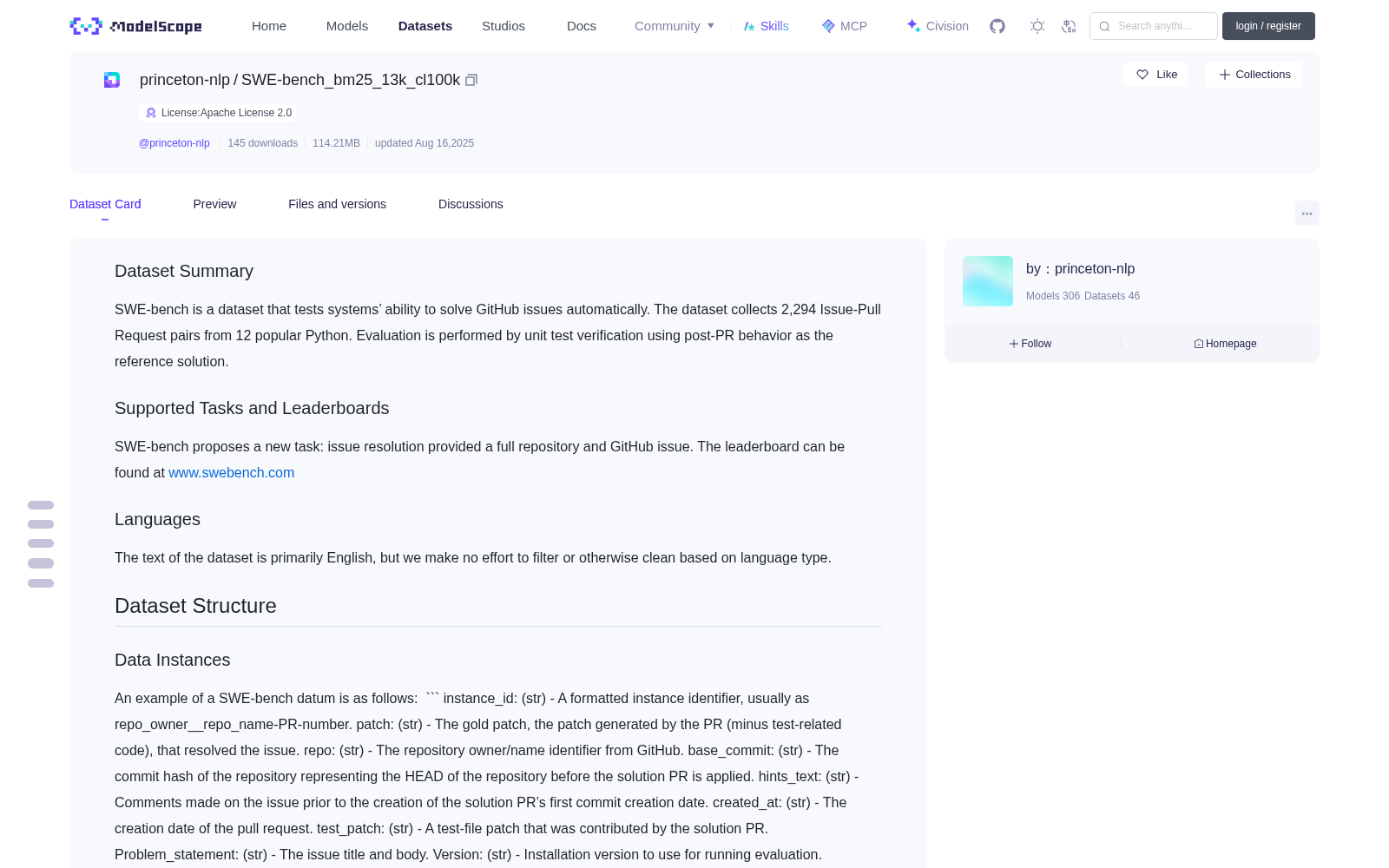Click the 'Dataset Structure' heading
1389x868 pixels.
click(195, 606)
